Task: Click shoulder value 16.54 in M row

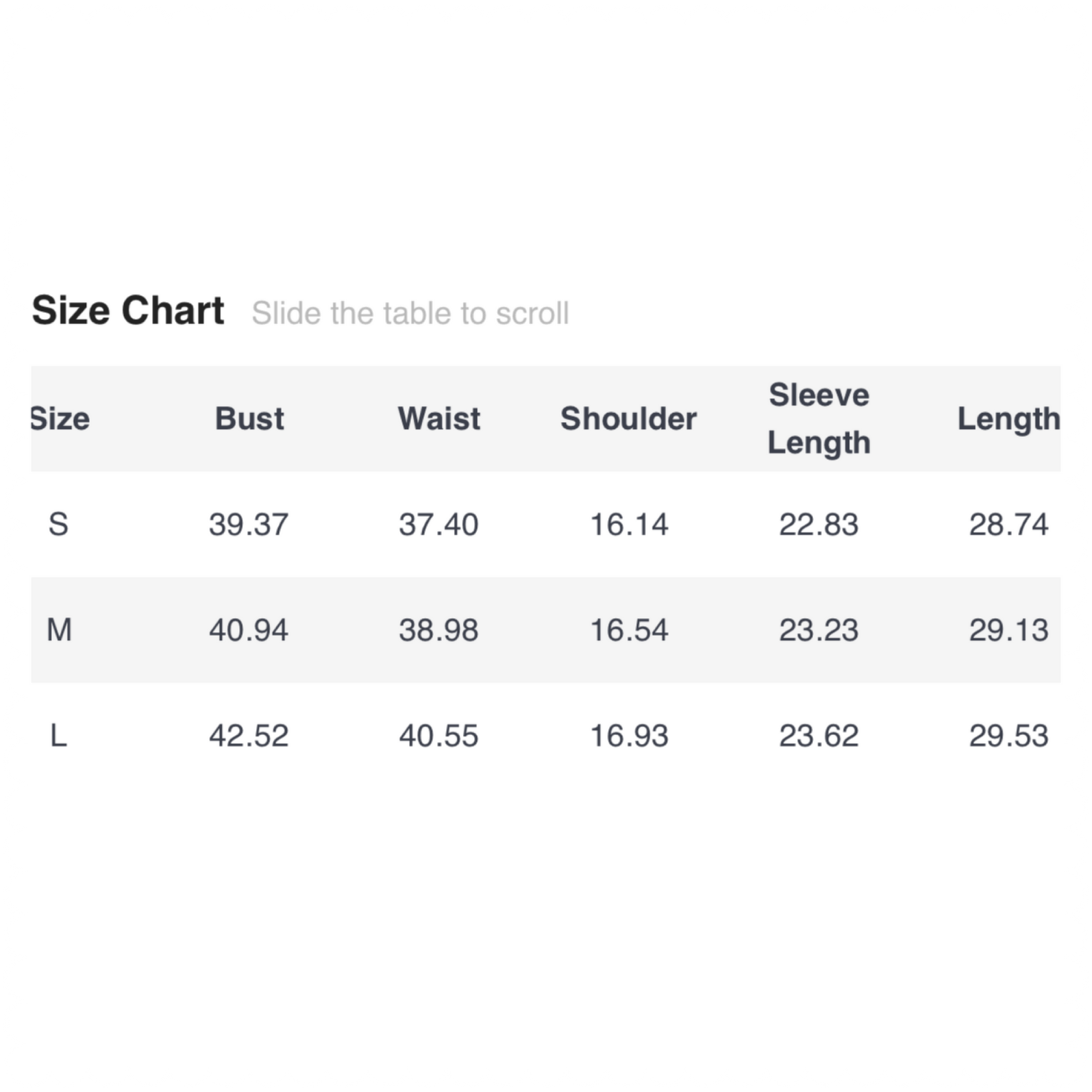Action: tap(629, 630)
